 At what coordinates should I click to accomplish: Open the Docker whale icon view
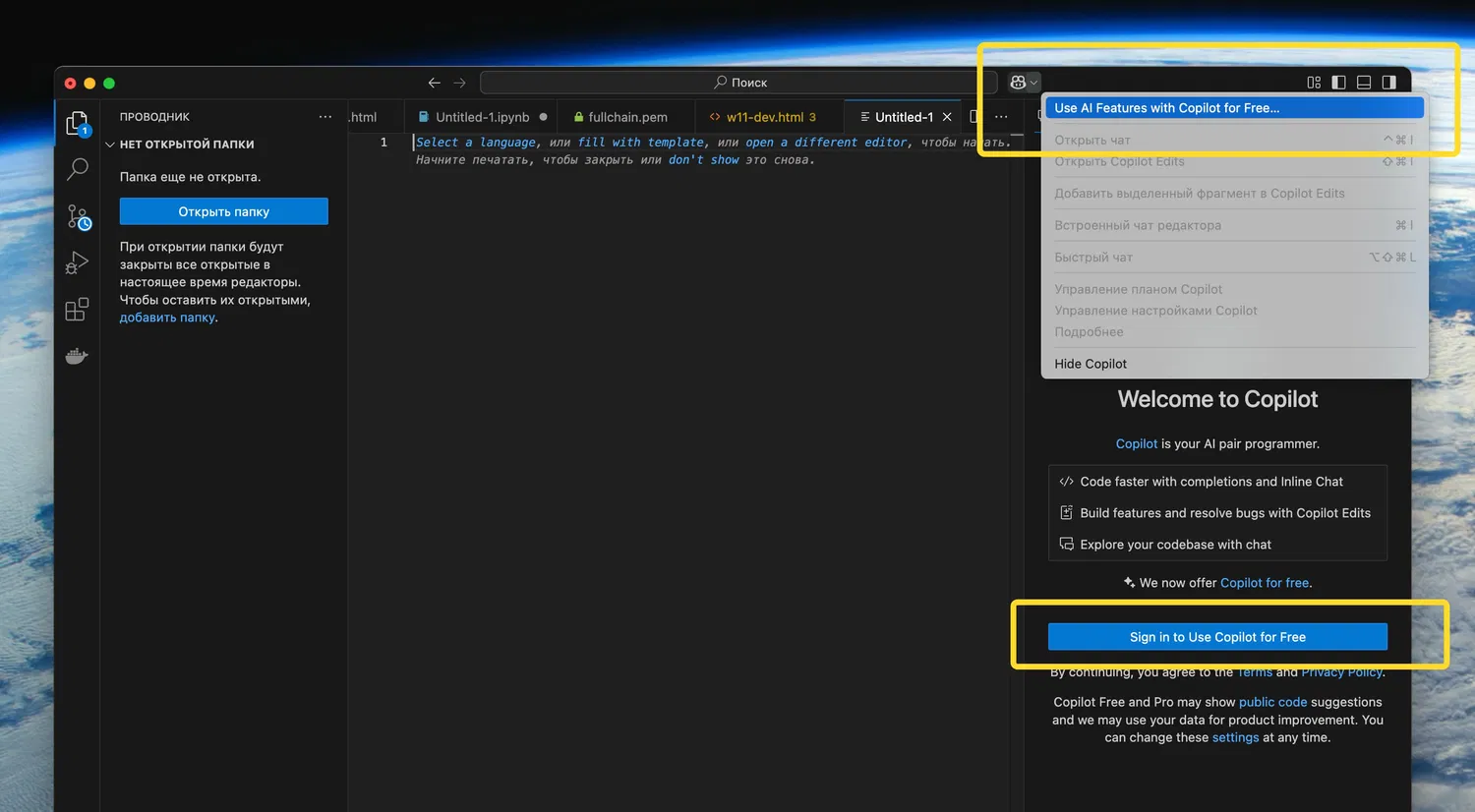coord(77,356)
